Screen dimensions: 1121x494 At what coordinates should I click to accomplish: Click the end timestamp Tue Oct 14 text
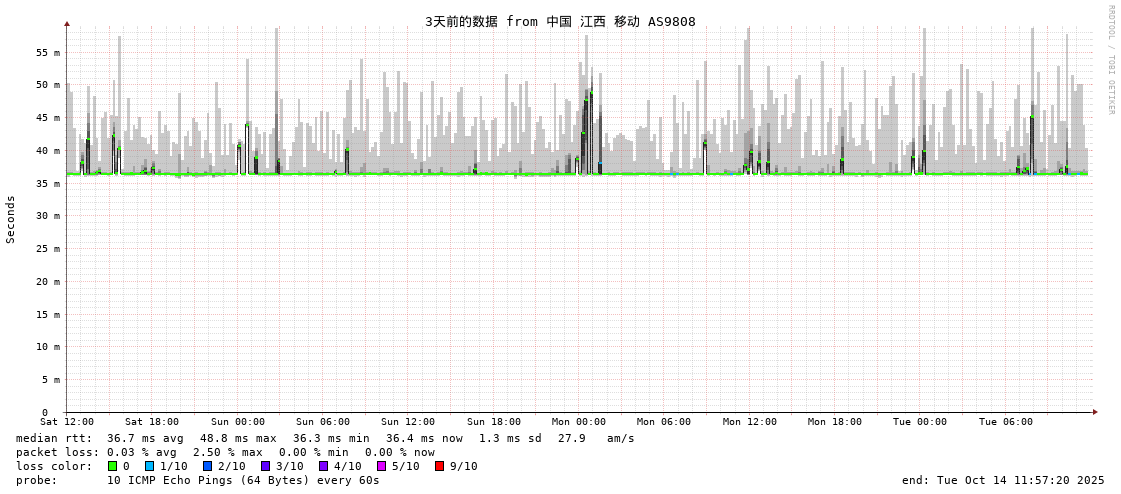pos(1003,480)
